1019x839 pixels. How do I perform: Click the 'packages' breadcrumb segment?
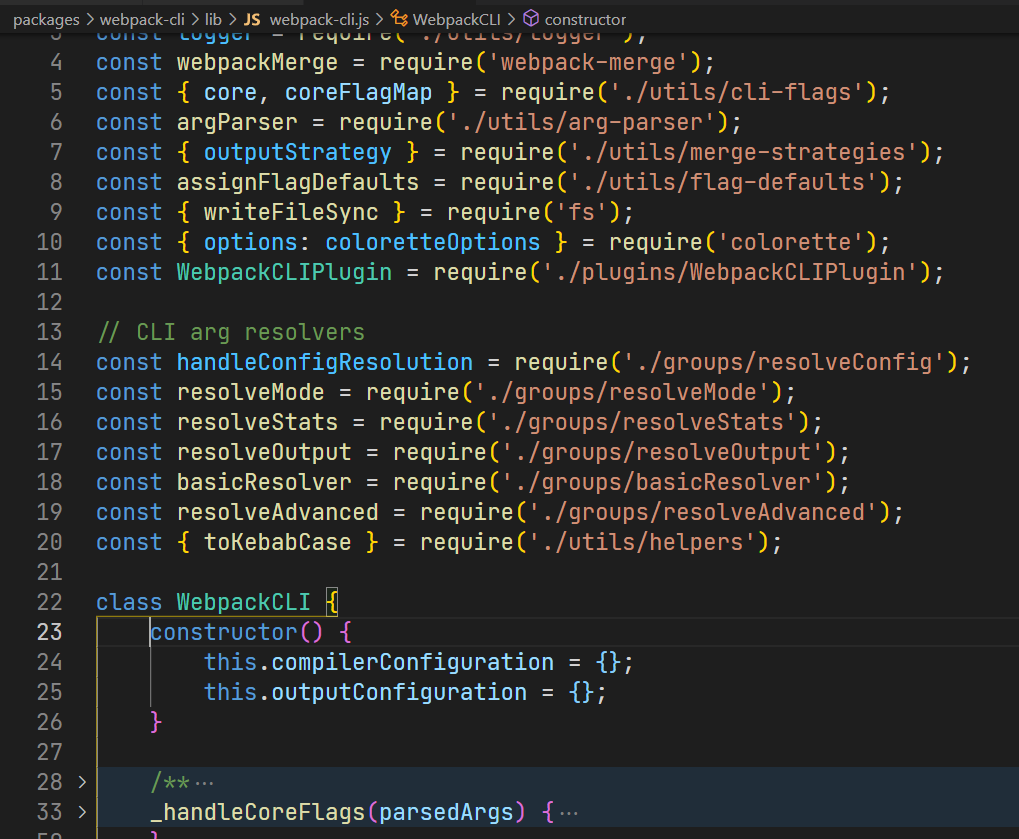click(x=45, y=19)
